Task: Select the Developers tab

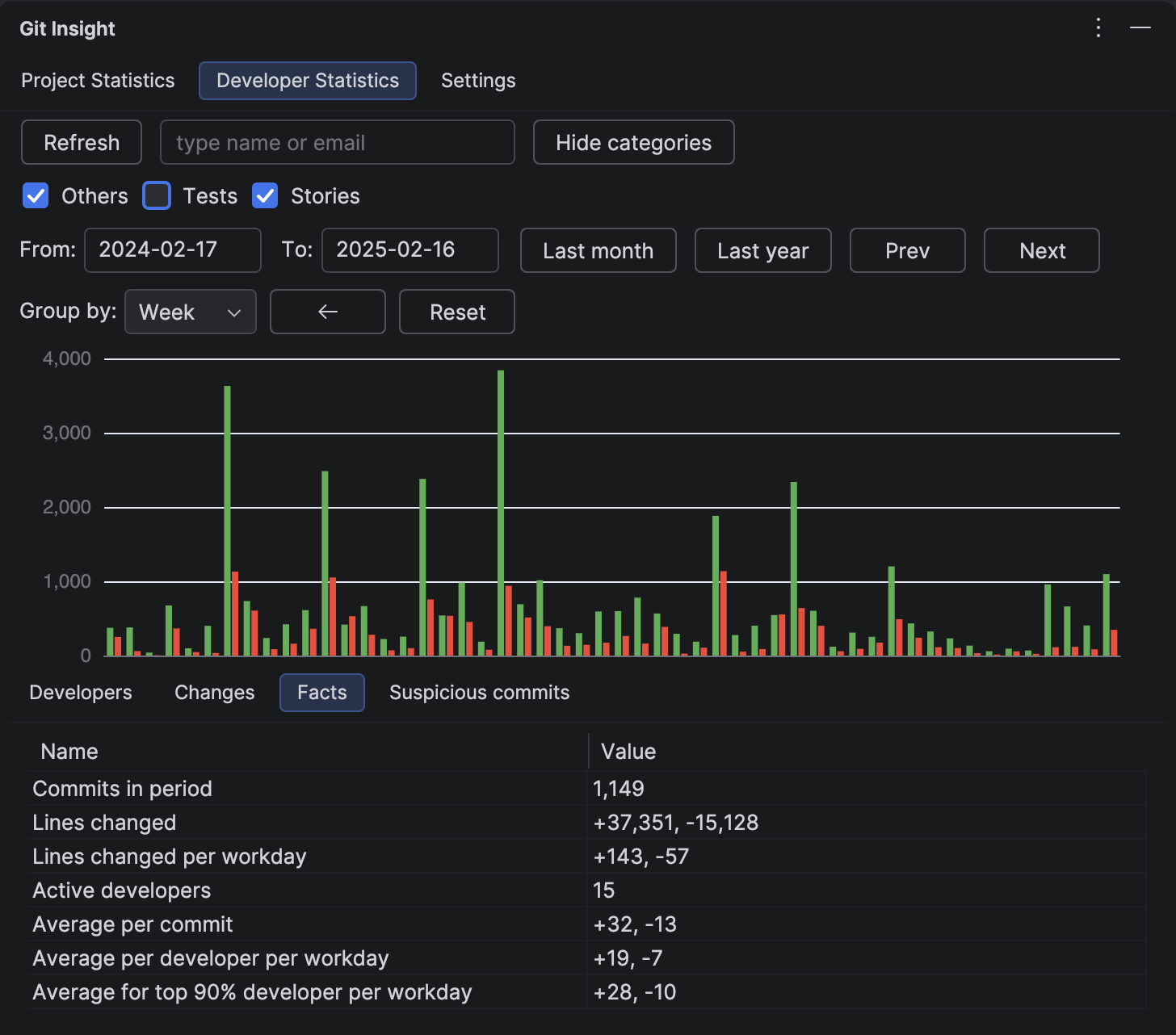Action: (81, 692)
